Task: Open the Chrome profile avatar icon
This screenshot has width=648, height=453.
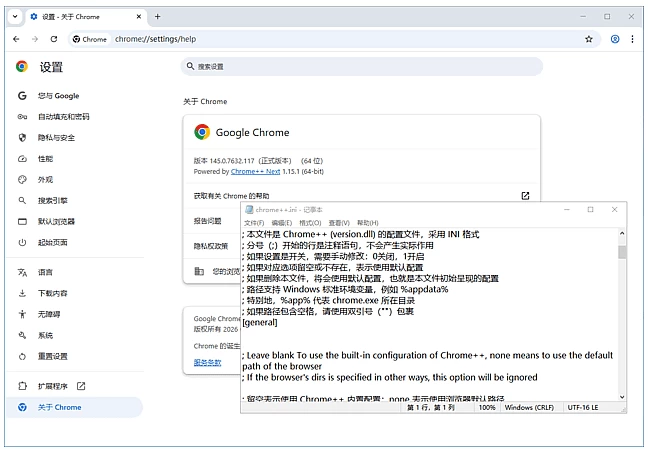Action: tap(615, 39)
